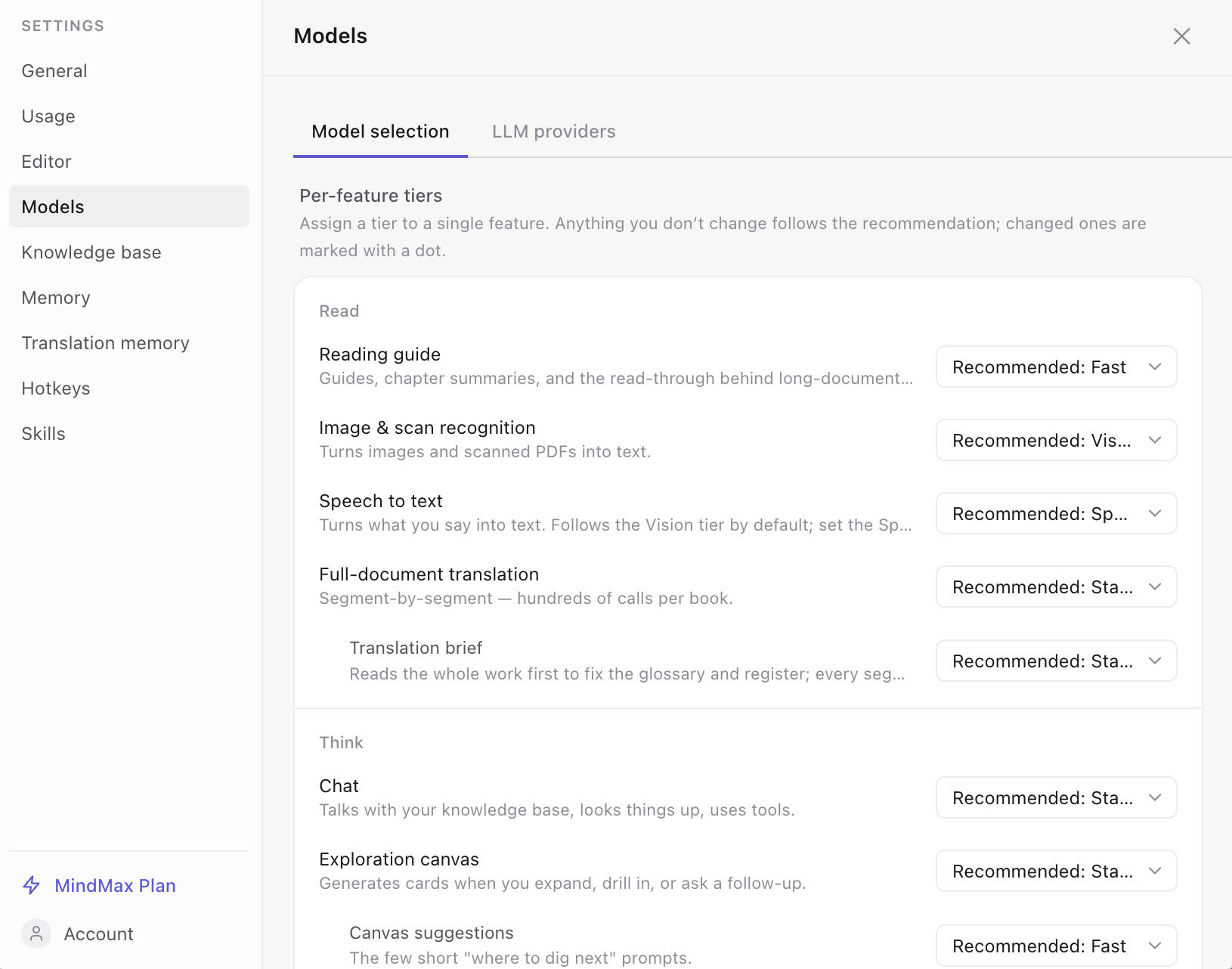
Task: Open the General settings section
Action: pos(129,70)
